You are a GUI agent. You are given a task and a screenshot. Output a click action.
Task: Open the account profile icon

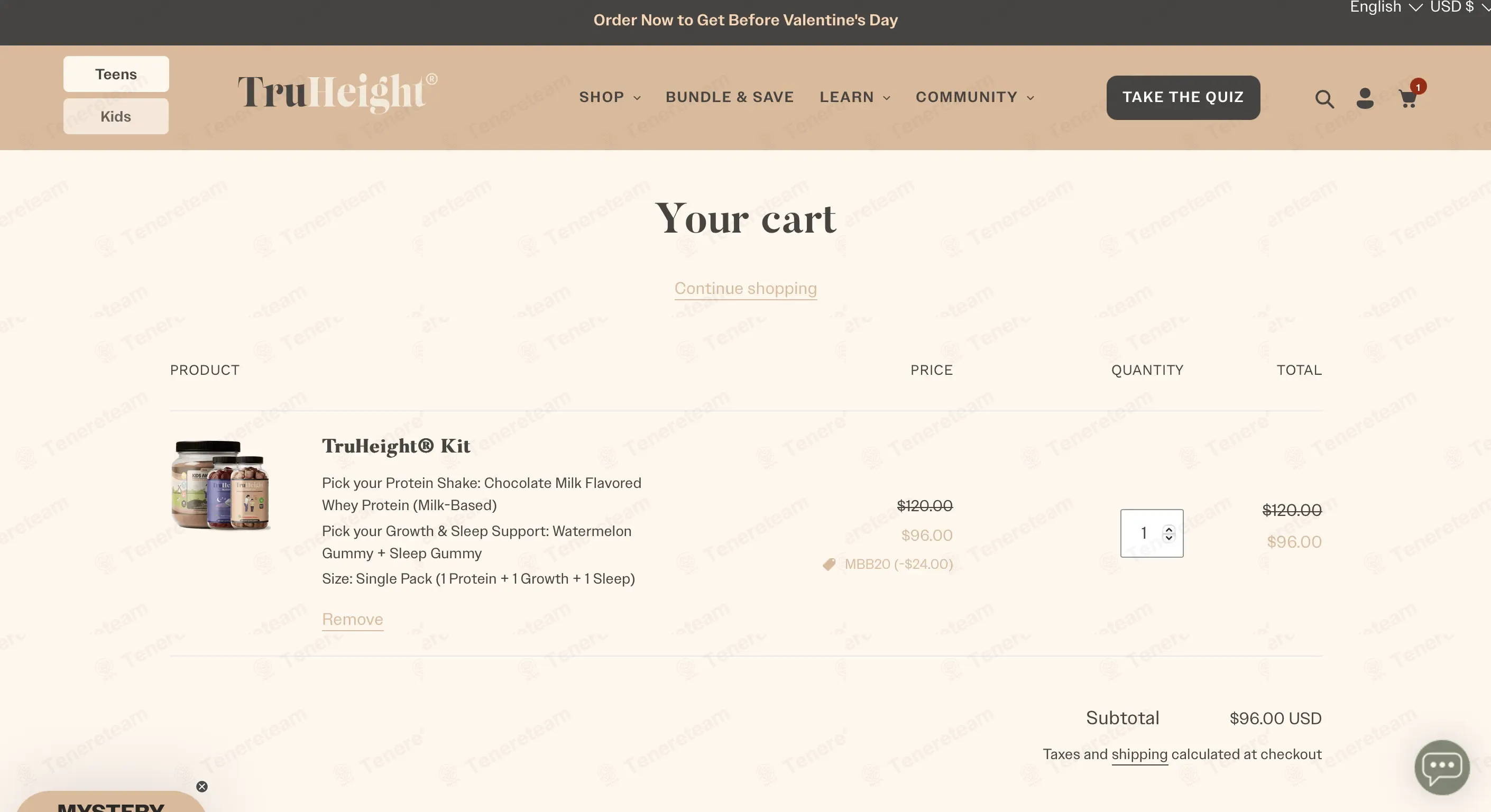[x=1365, y=98]
